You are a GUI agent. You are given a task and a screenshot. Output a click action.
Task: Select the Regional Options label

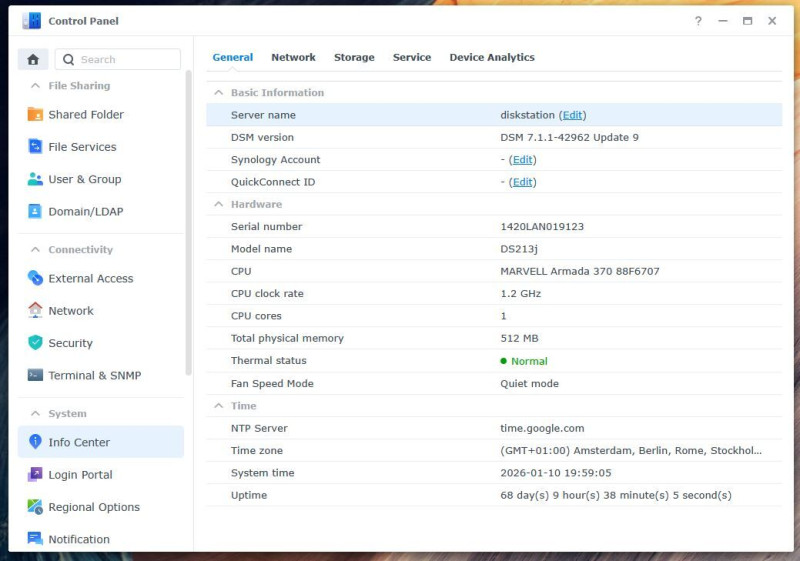[x=94, y=507]
